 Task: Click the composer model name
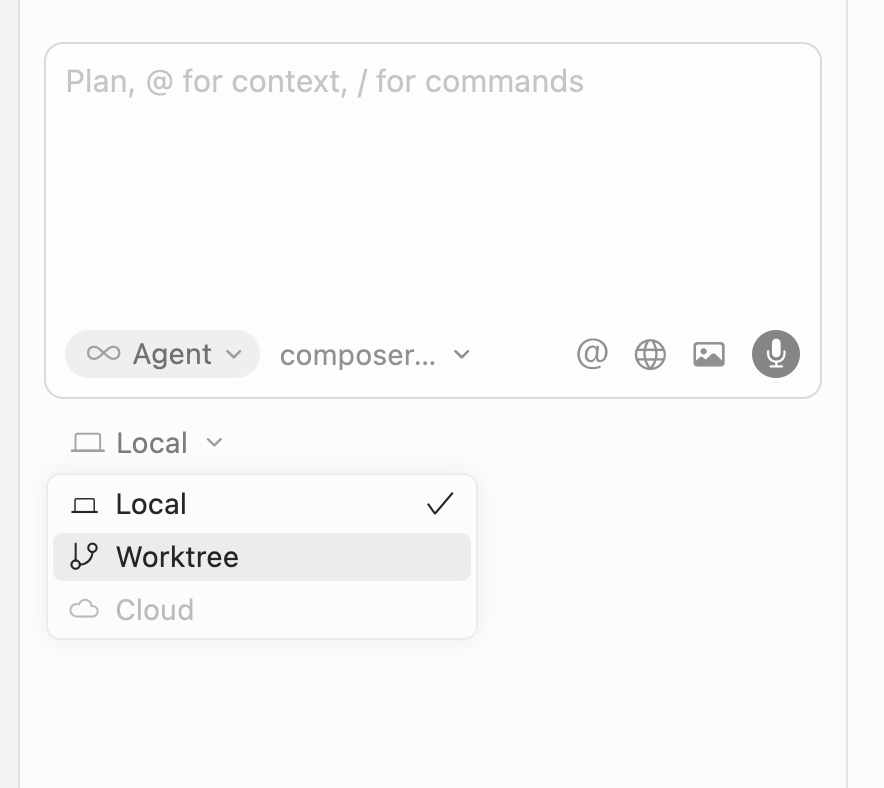tap(357, 355)
